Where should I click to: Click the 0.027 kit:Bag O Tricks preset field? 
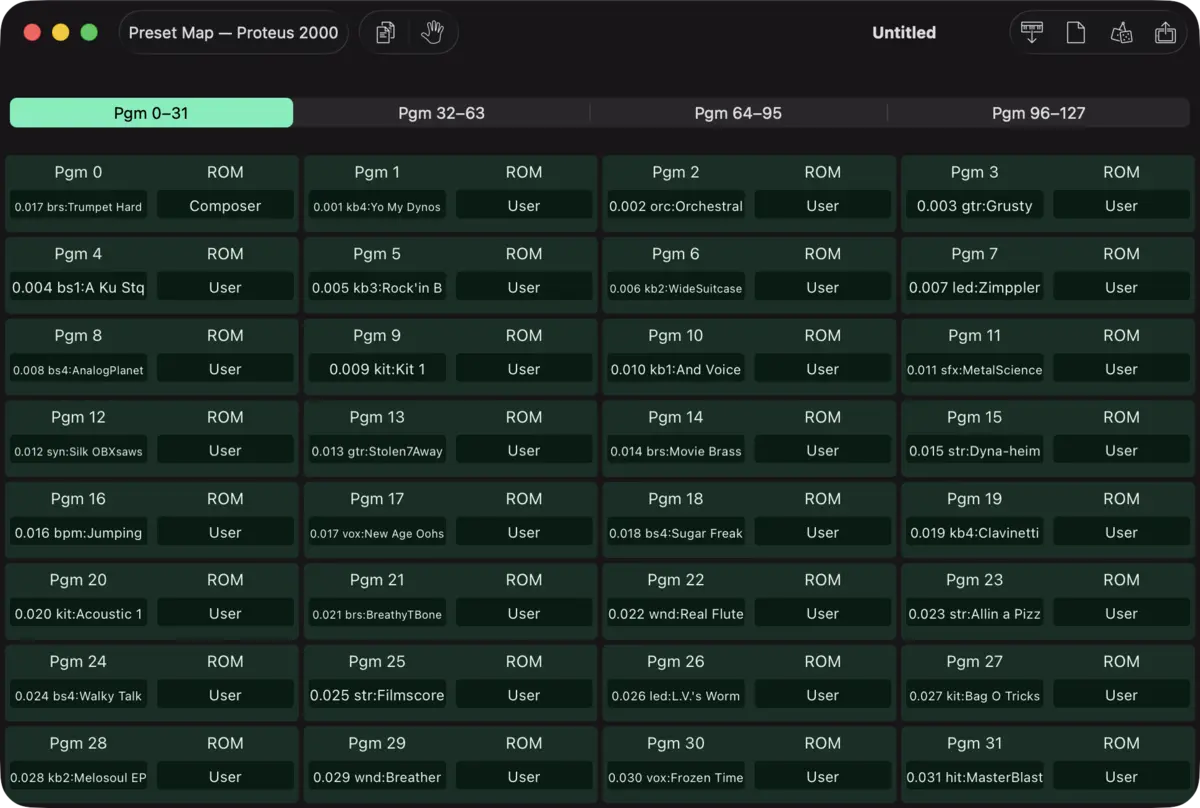pyautogui.click(x=974, y=696)
